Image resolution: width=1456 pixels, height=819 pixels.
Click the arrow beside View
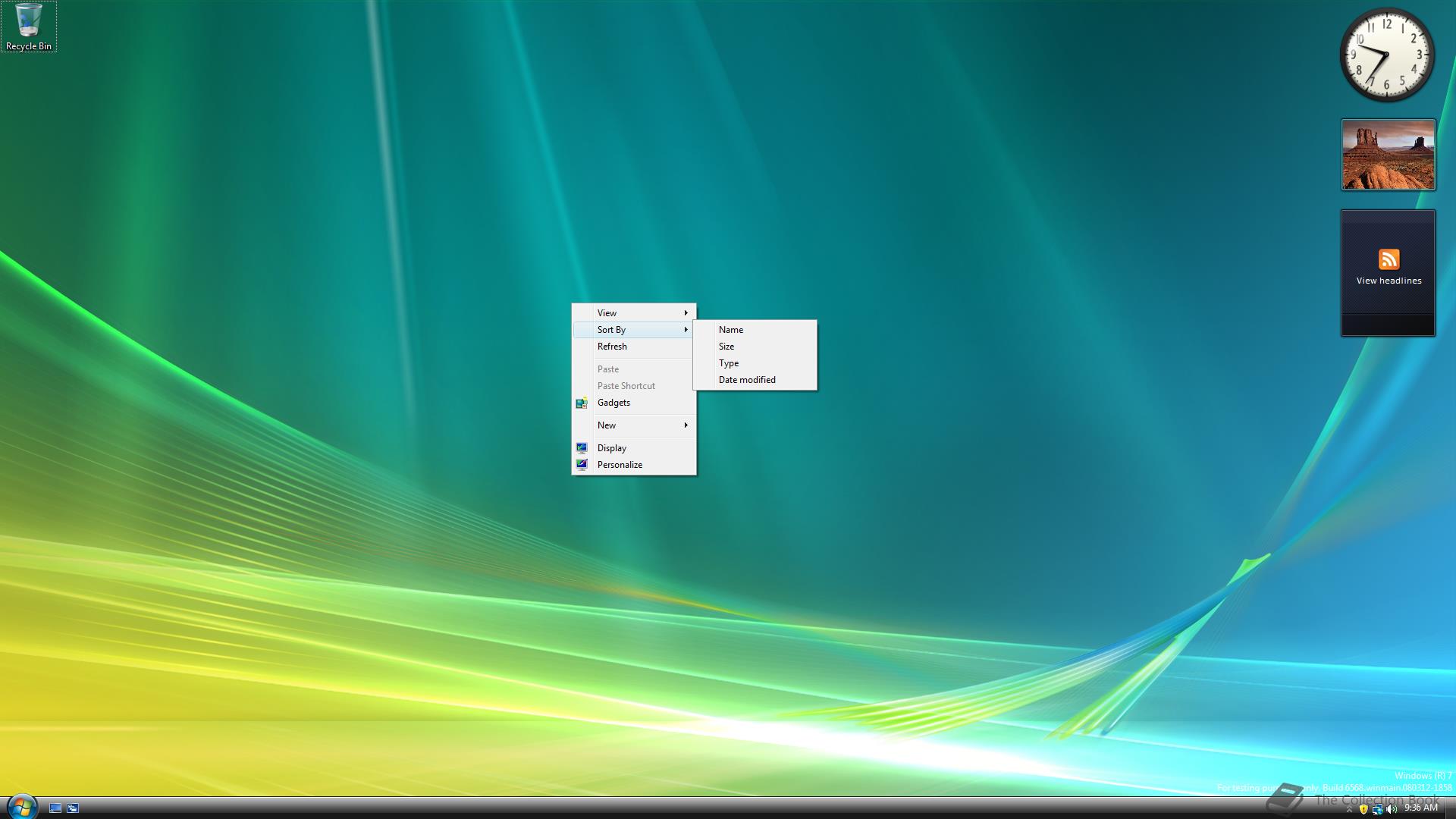[x=686, y=313]
